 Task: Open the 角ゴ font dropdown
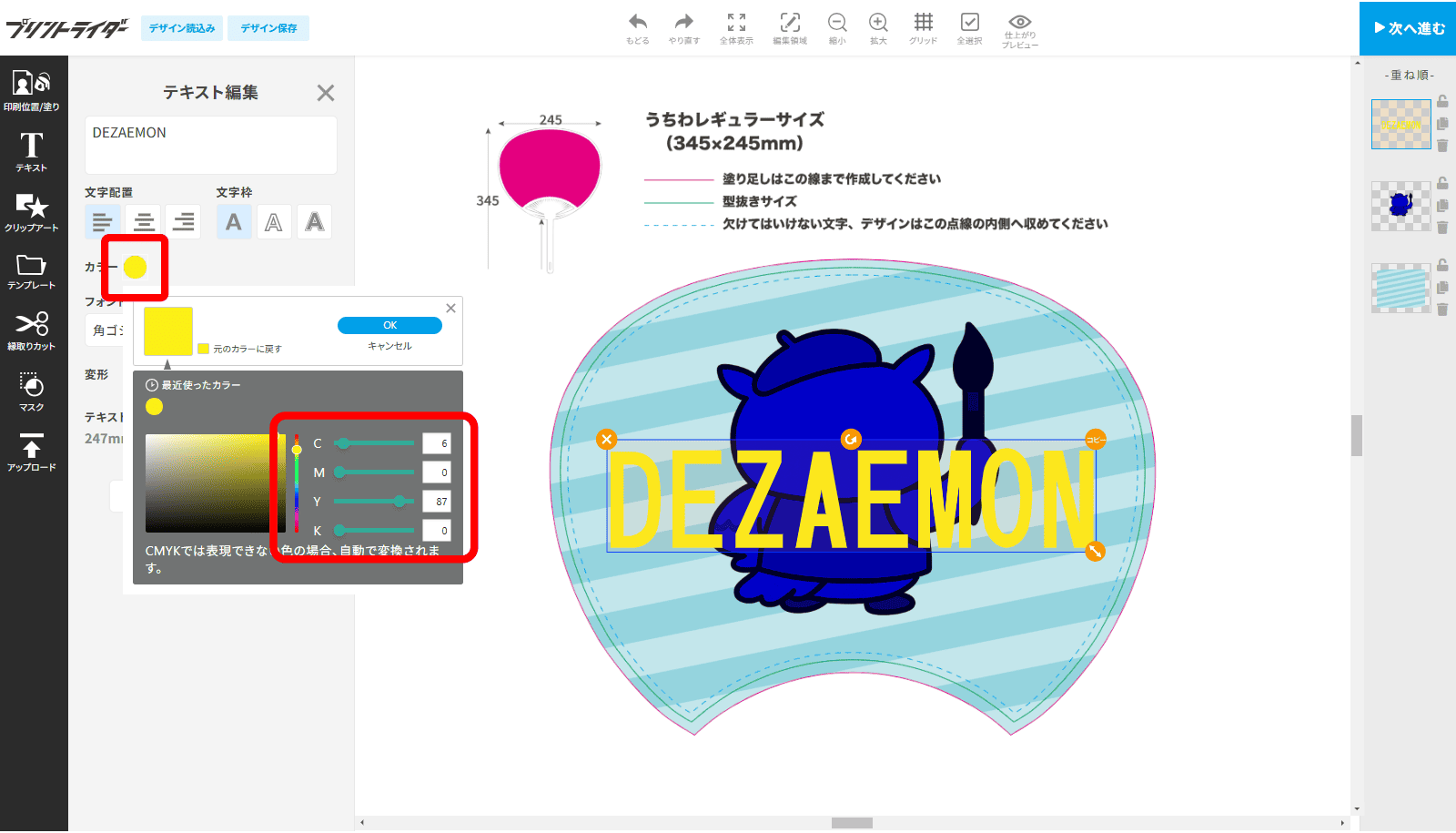pos(105,330)
